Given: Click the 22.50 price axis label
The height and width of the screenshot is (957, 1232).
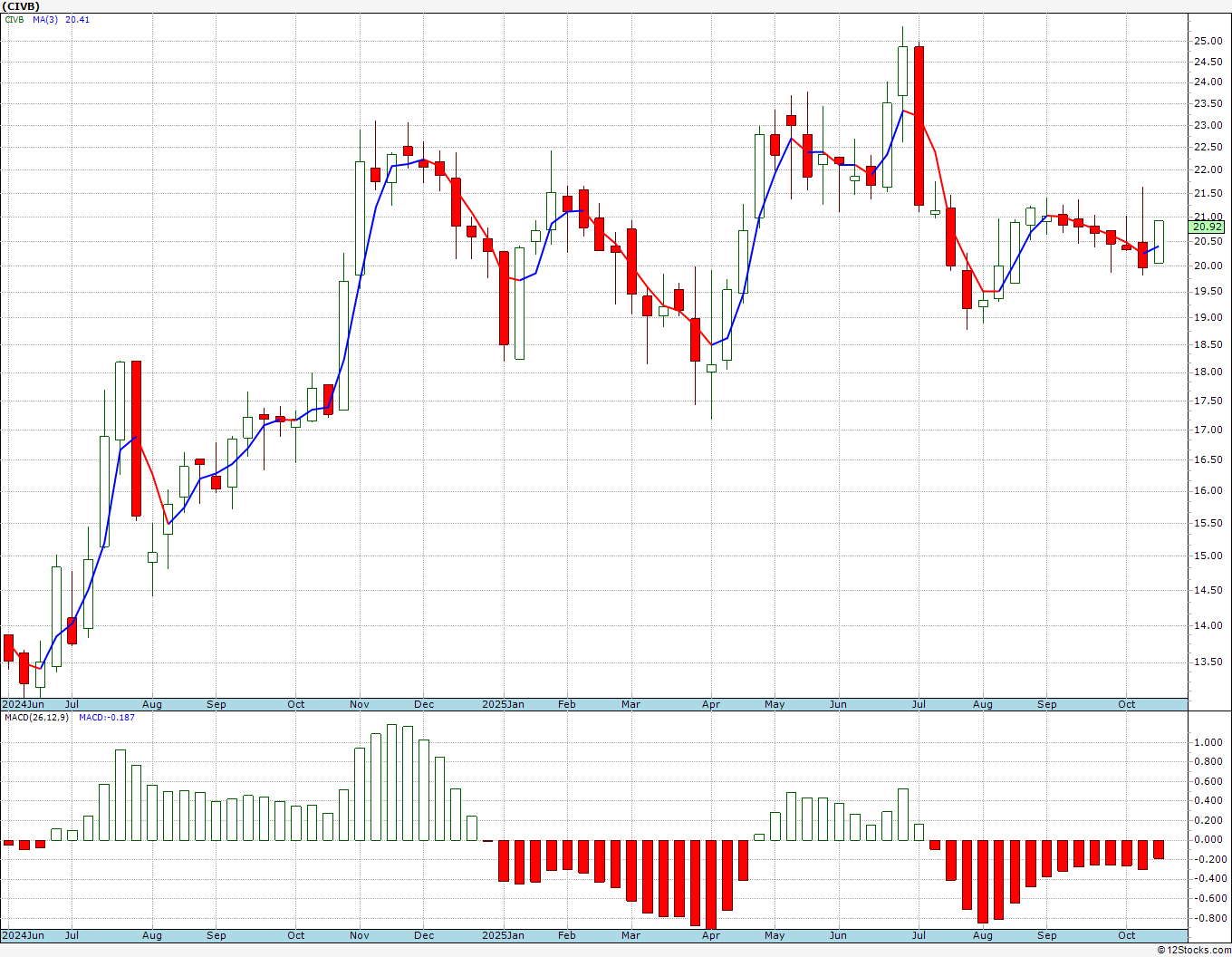Looking at the screenshot, I should point(1208,147).
